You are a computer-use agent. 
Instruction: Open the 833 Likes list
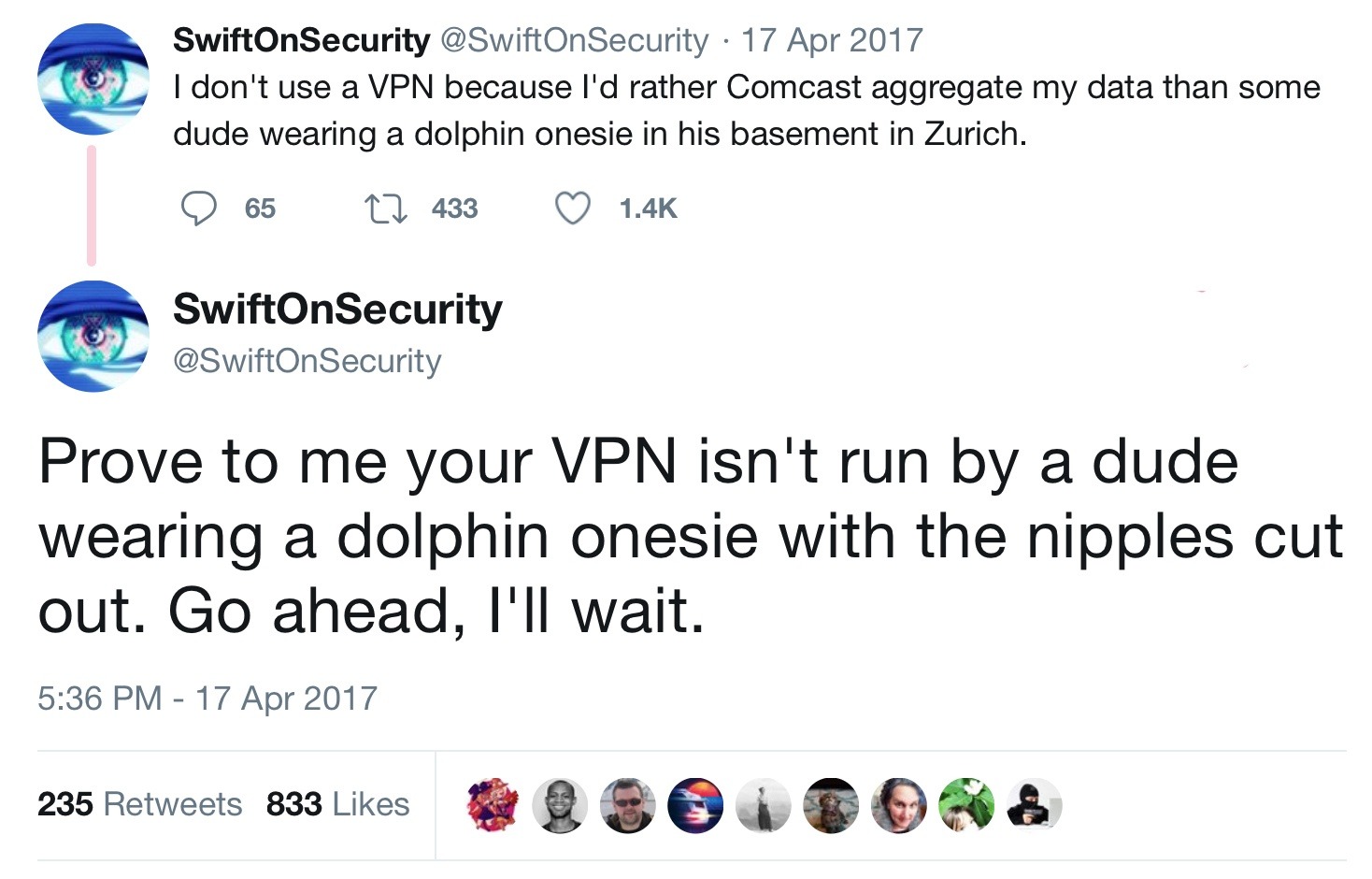coord(337,804)
